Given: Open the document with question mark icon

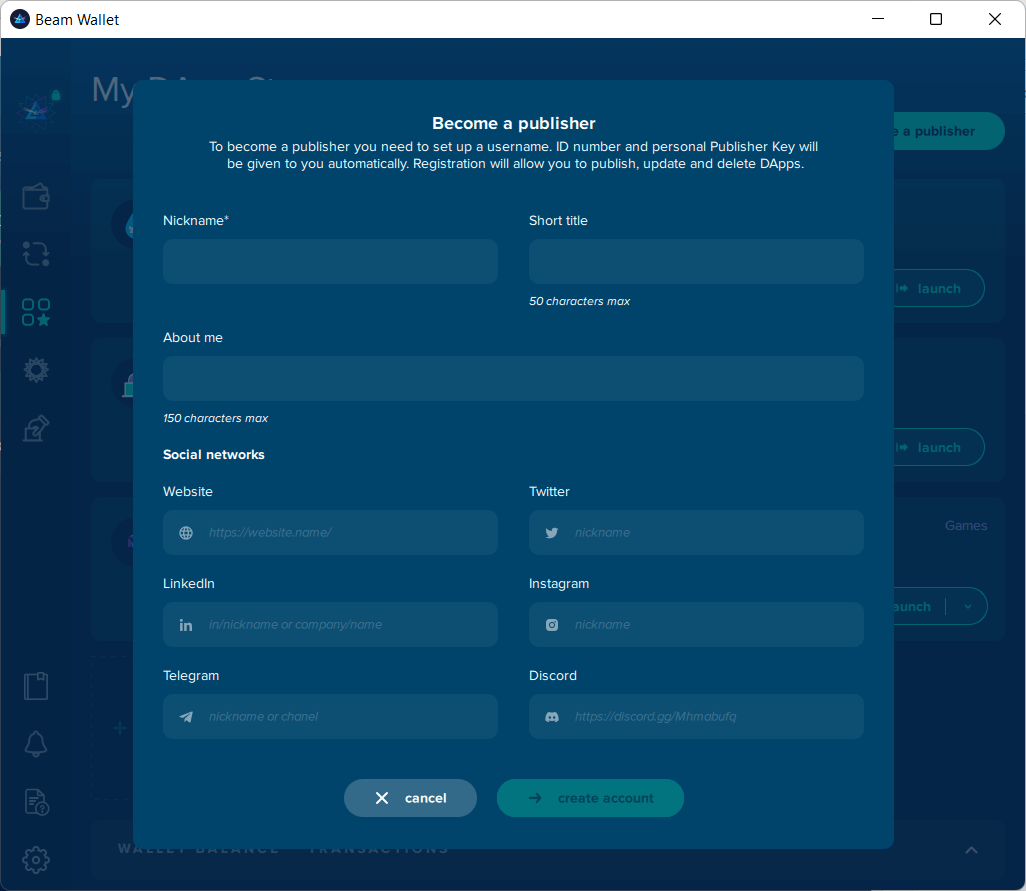Looking at the screenshot, I should pyautogui.click(x=36, y=801).
